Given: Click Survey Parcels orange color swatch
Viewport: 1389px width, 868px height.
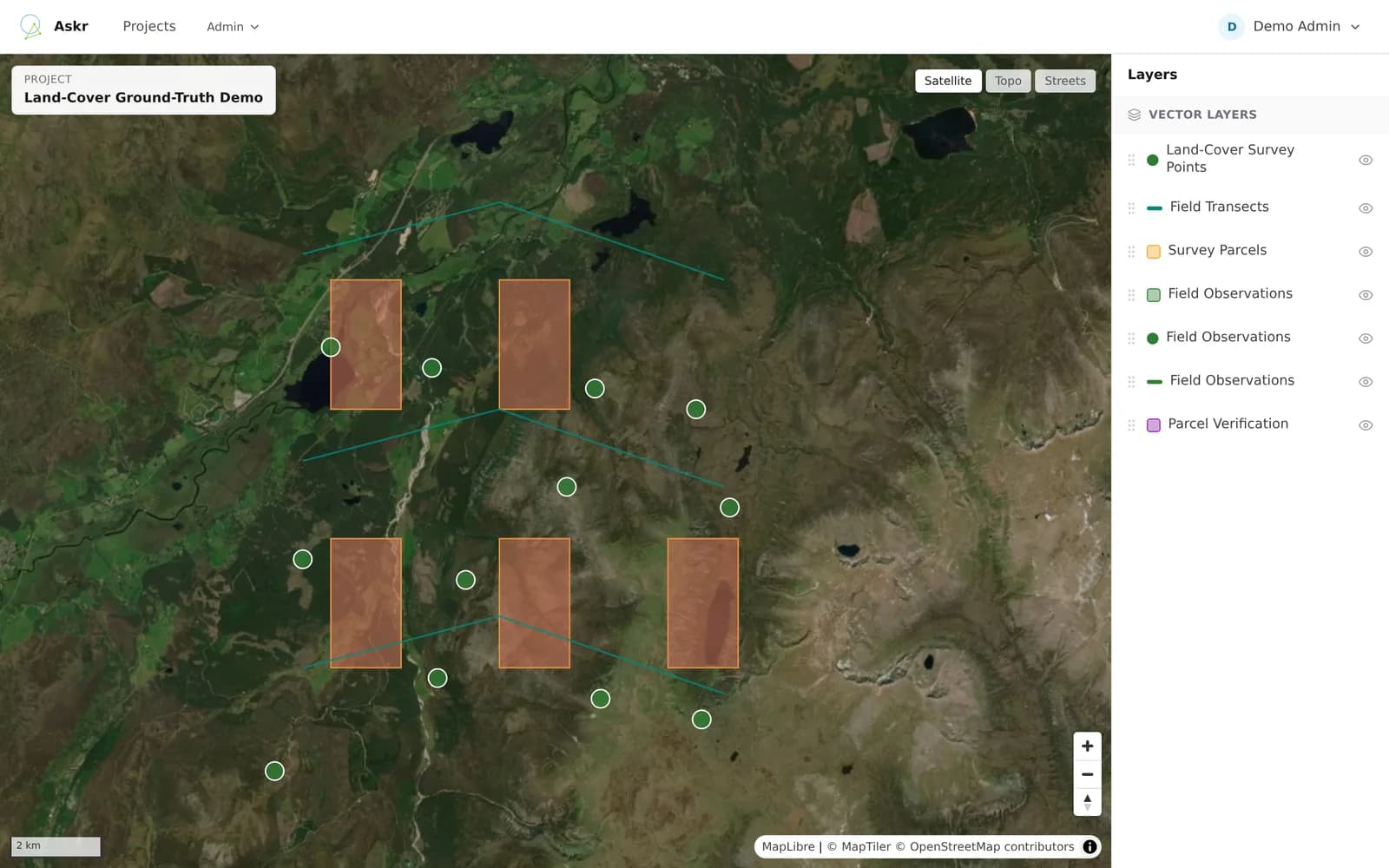Looking at the screenshot, I should click(1154, 252).
